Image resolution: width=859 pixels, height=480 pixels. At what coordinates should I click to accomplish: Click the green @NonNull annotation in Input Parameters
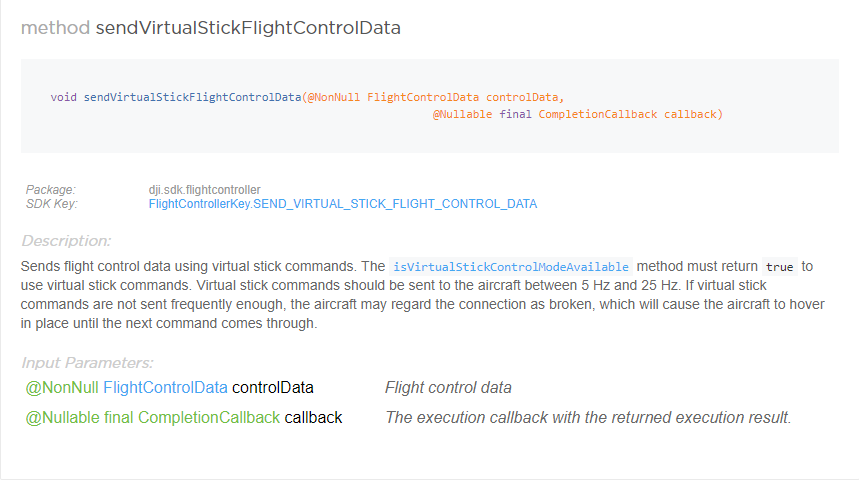click(62, 388)
